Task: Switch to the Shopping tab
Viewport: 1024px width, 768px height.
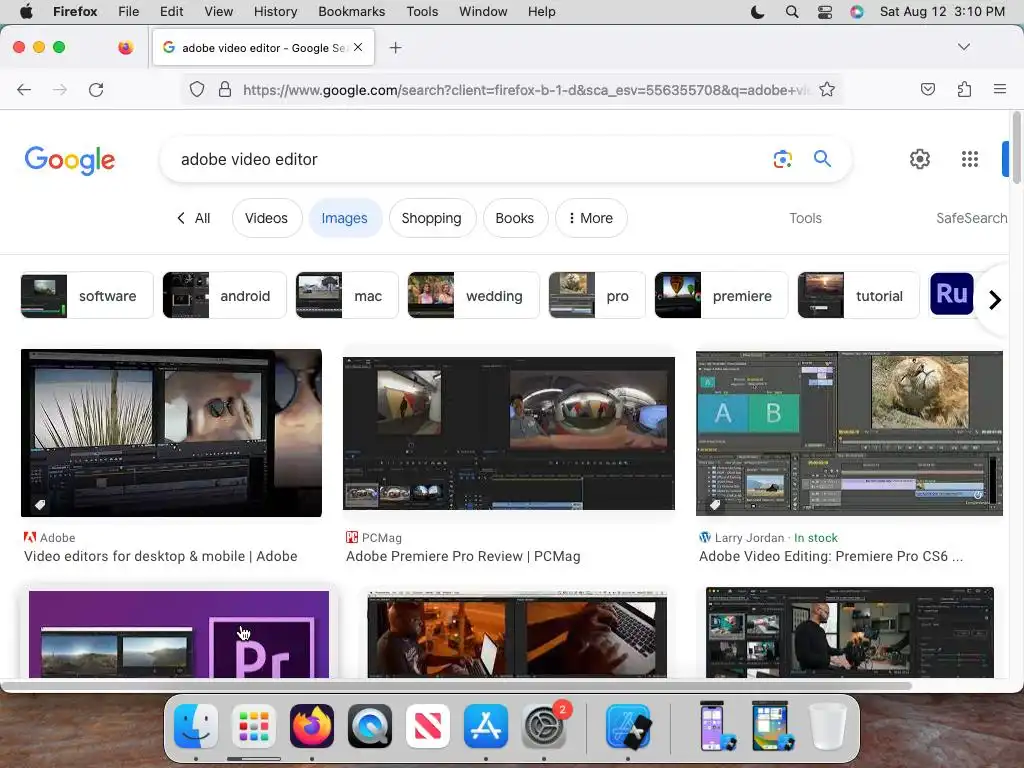Action: (x=432, y=218)
